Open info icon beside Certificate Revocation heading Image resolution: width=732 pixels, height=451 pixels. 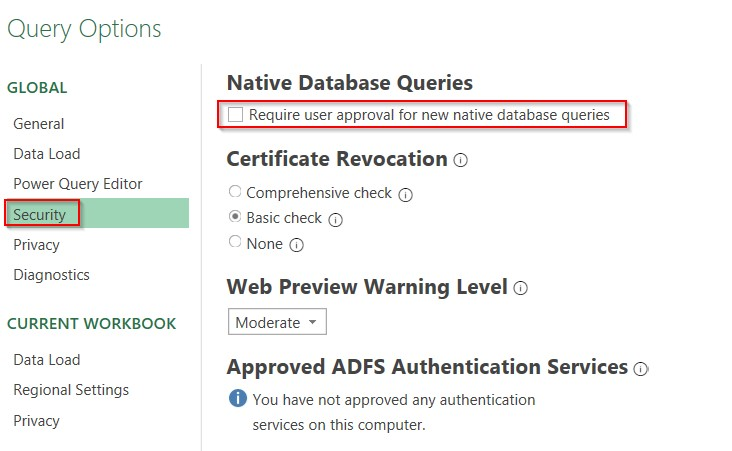tap(460, 160)
